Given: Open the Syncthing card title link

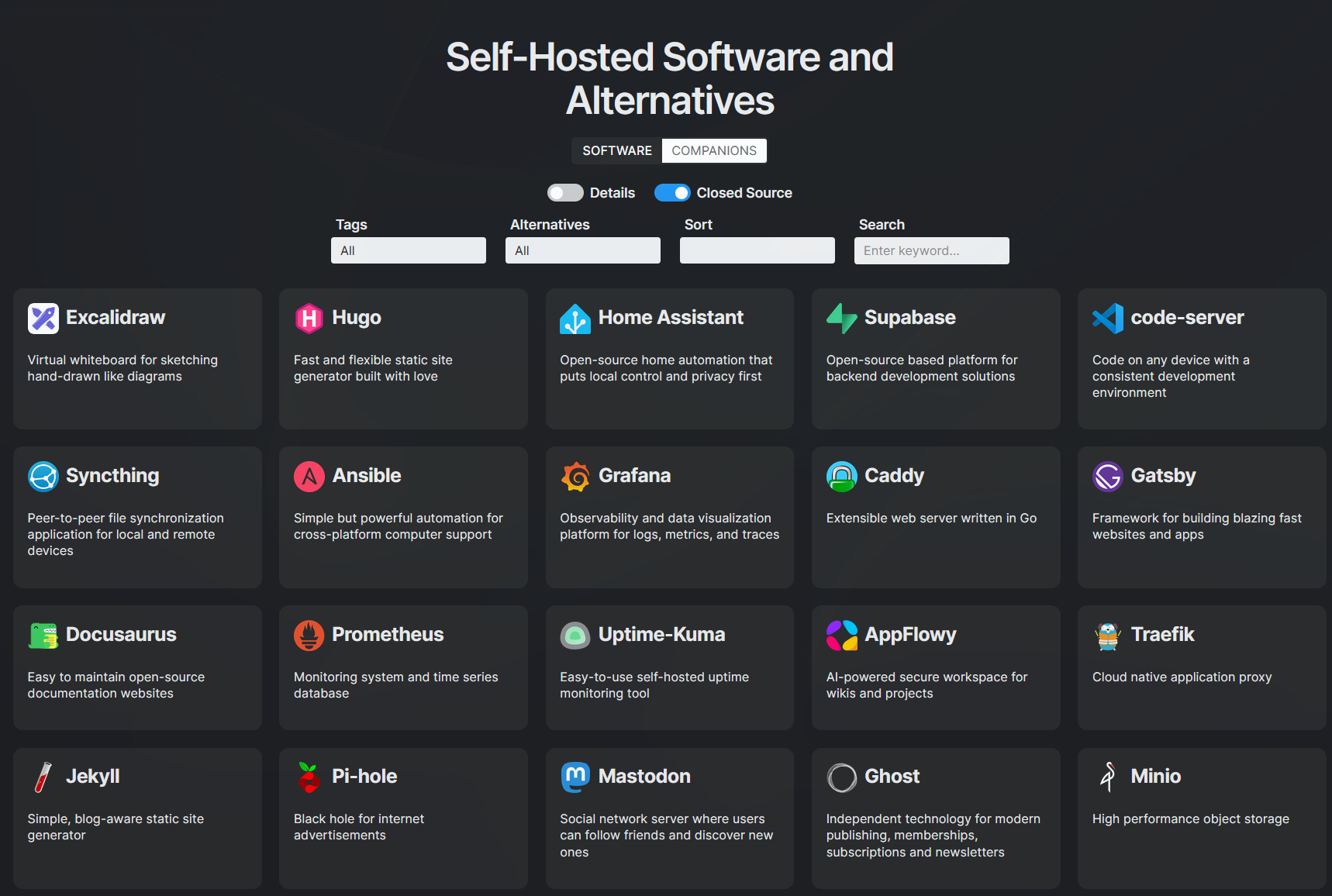Looking at the screenshot, I should tap(112, 476).
